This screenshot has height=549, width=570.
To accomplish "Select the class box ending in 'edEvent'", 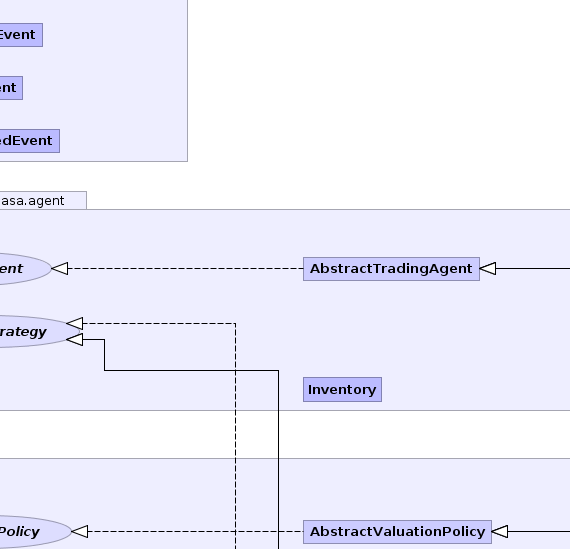I will click(x=30, y=141).
